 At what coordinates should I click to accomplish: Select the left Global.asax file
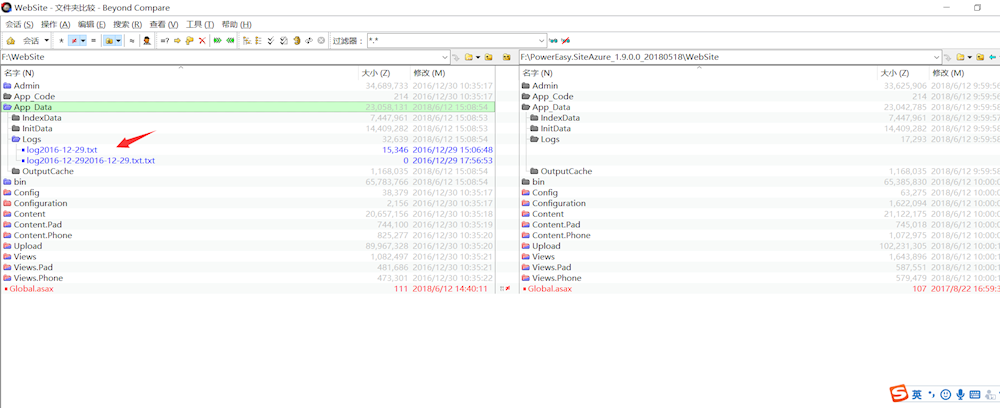point(31,289)
